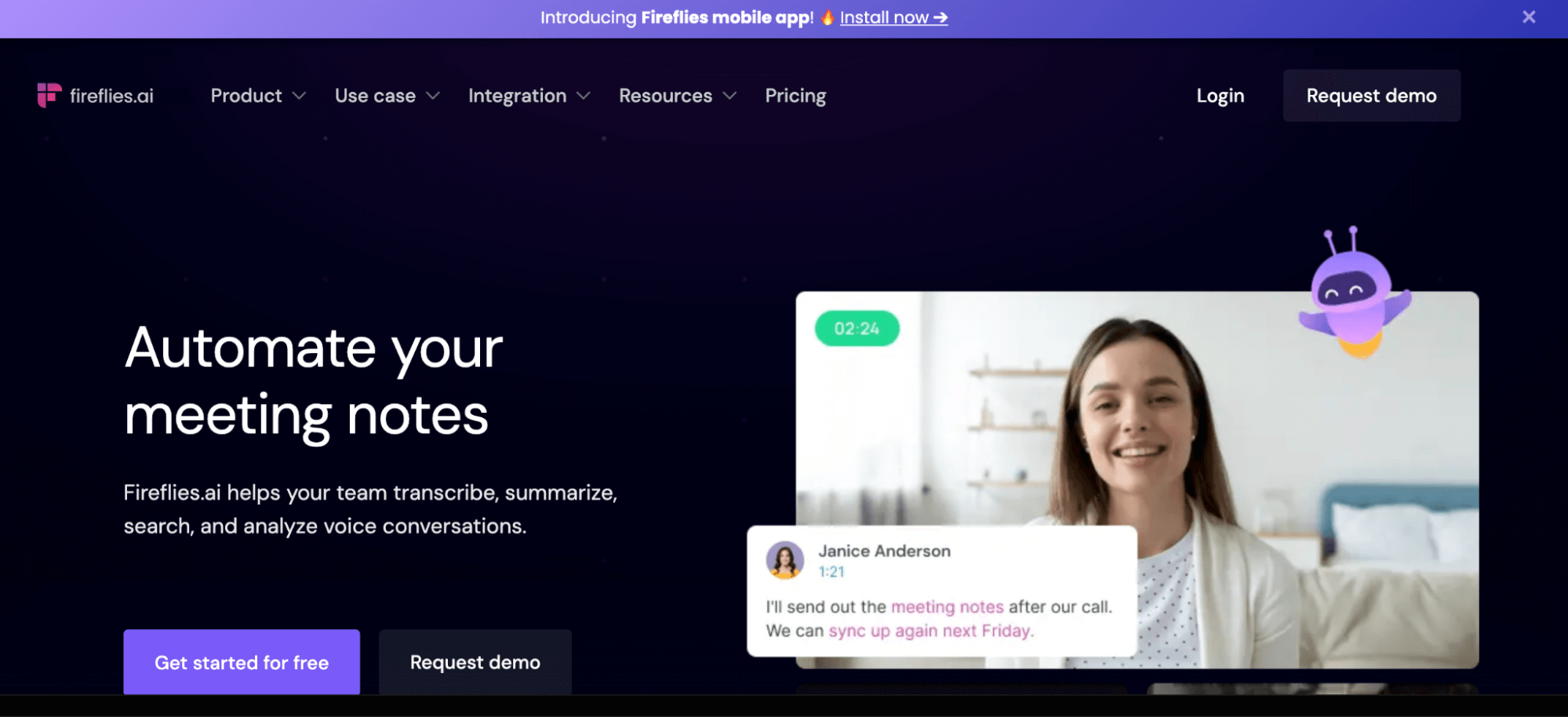
Task: Click the fire emoji in the banner
Action: pyautogui.click(x=827, y=17)
